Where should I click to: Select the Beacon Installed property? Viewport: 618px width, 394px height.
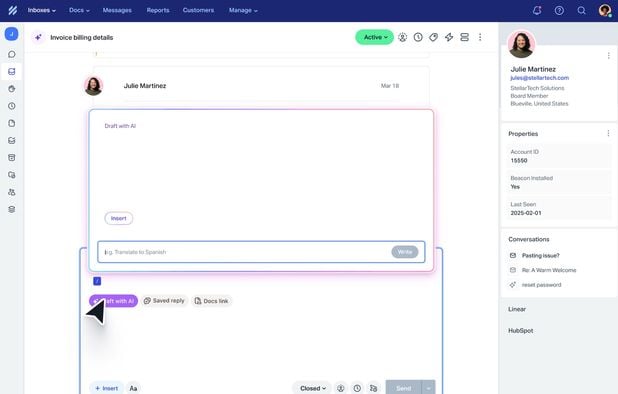pyautogui.click(x=558, y=182)
